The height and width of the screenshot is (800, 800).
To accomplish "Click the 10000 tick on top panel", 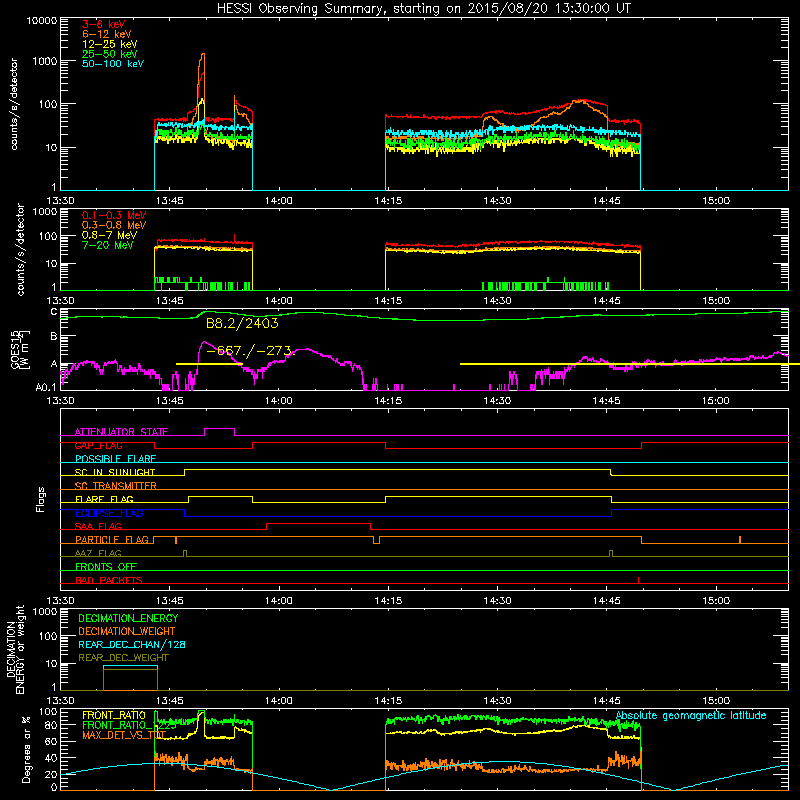I will [x=42, y=21].
